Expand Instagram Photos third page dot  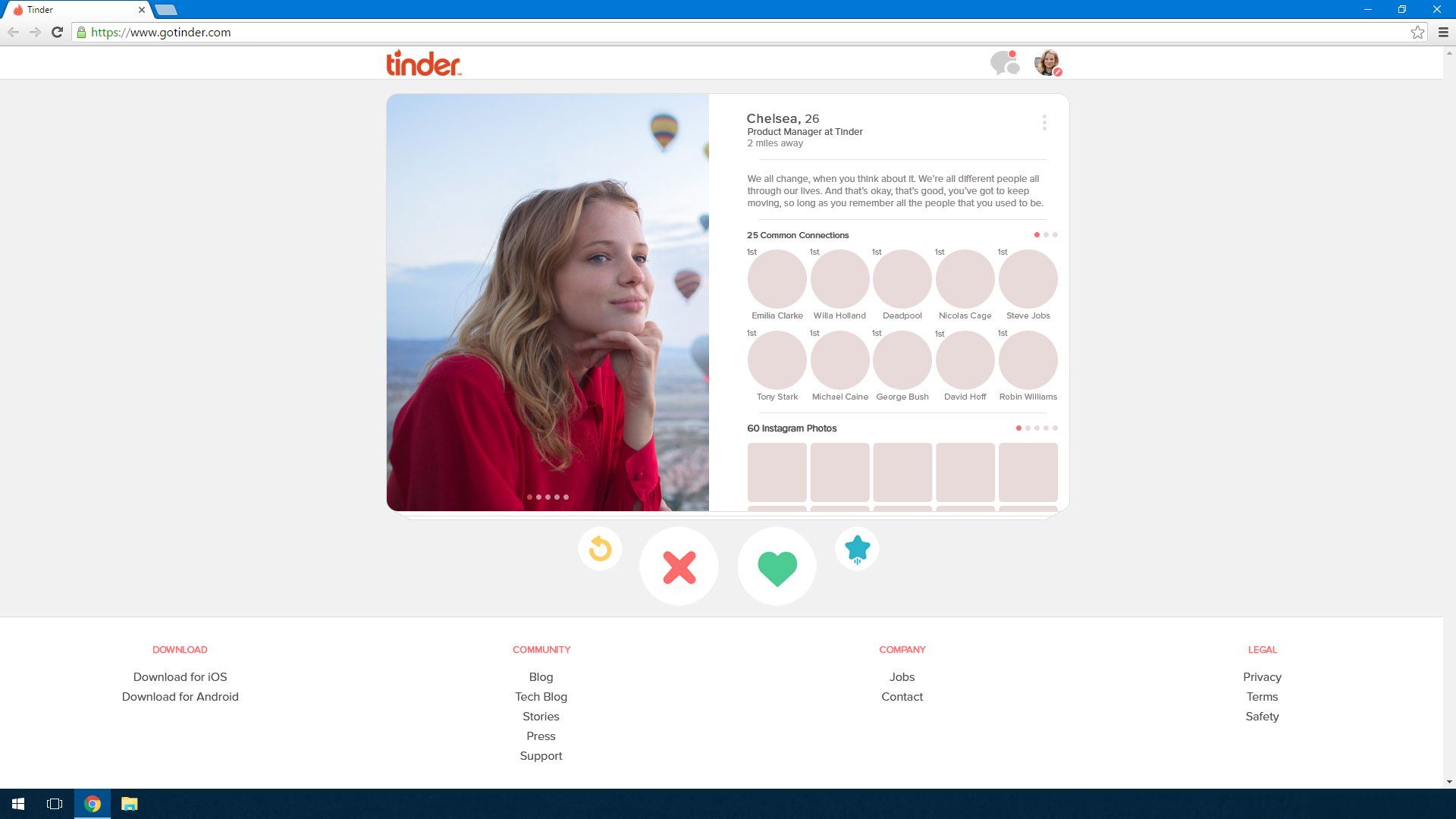tap(1037, 428)
